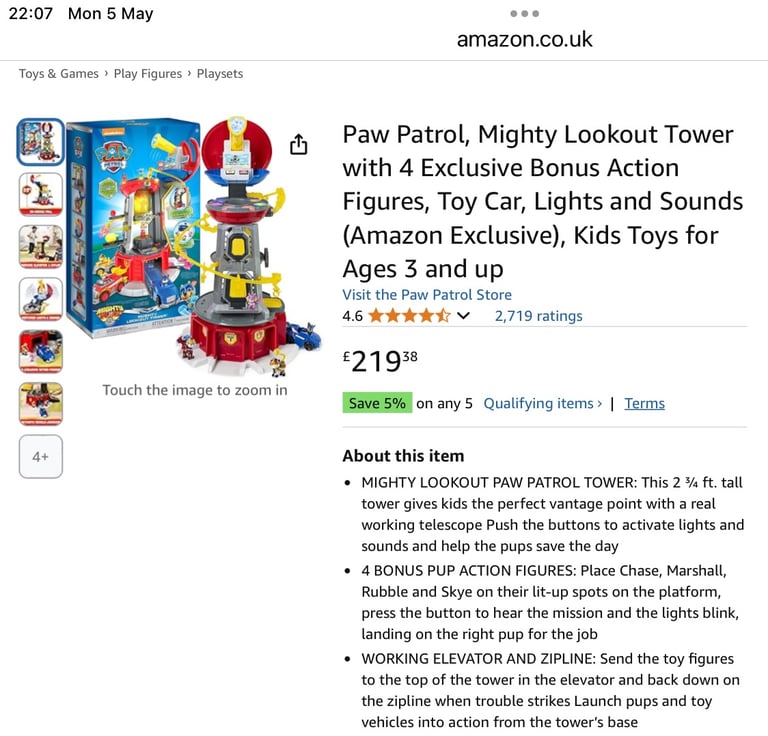The height and width of the screenshot is (736, 768).
Task: Tap the share icon beside product image
Action: 299,144
